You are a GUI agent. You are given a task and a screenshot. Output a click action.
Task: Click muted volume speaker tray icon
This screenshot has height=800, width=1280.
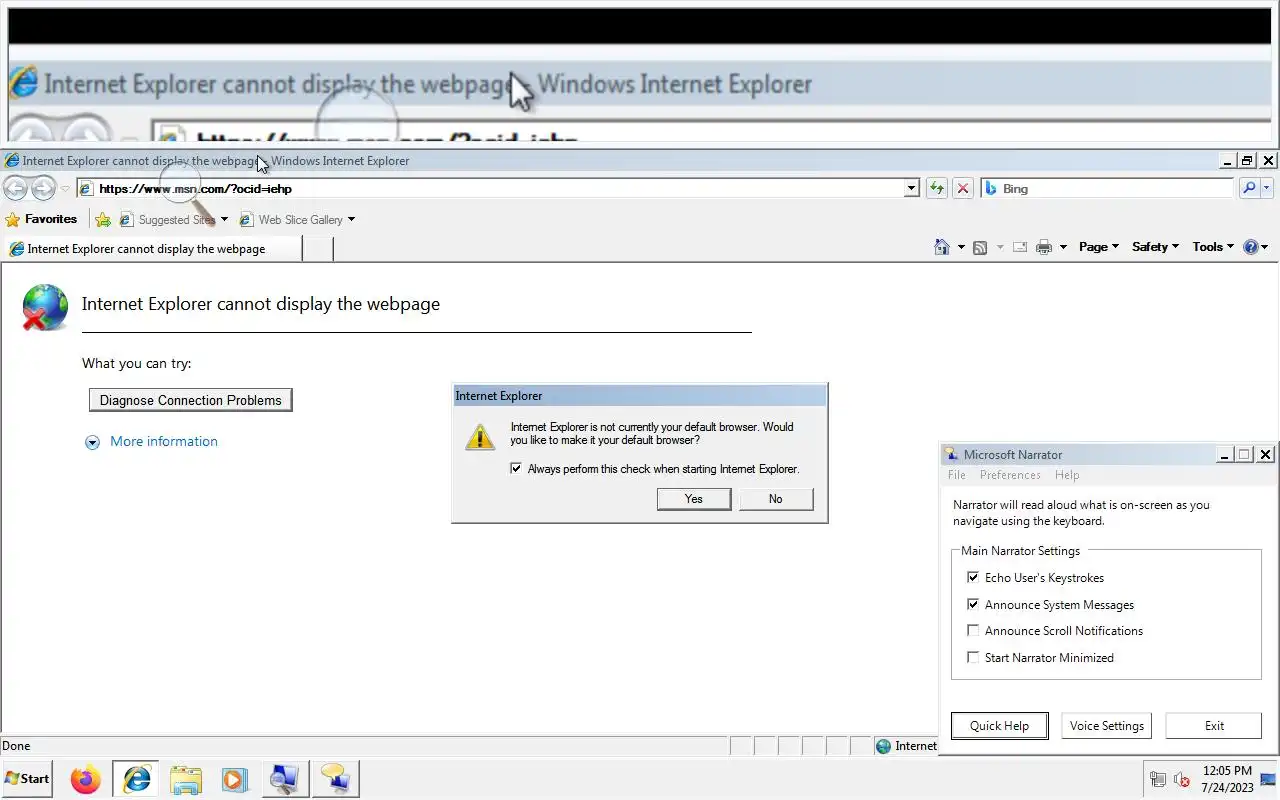[1181, 779]
